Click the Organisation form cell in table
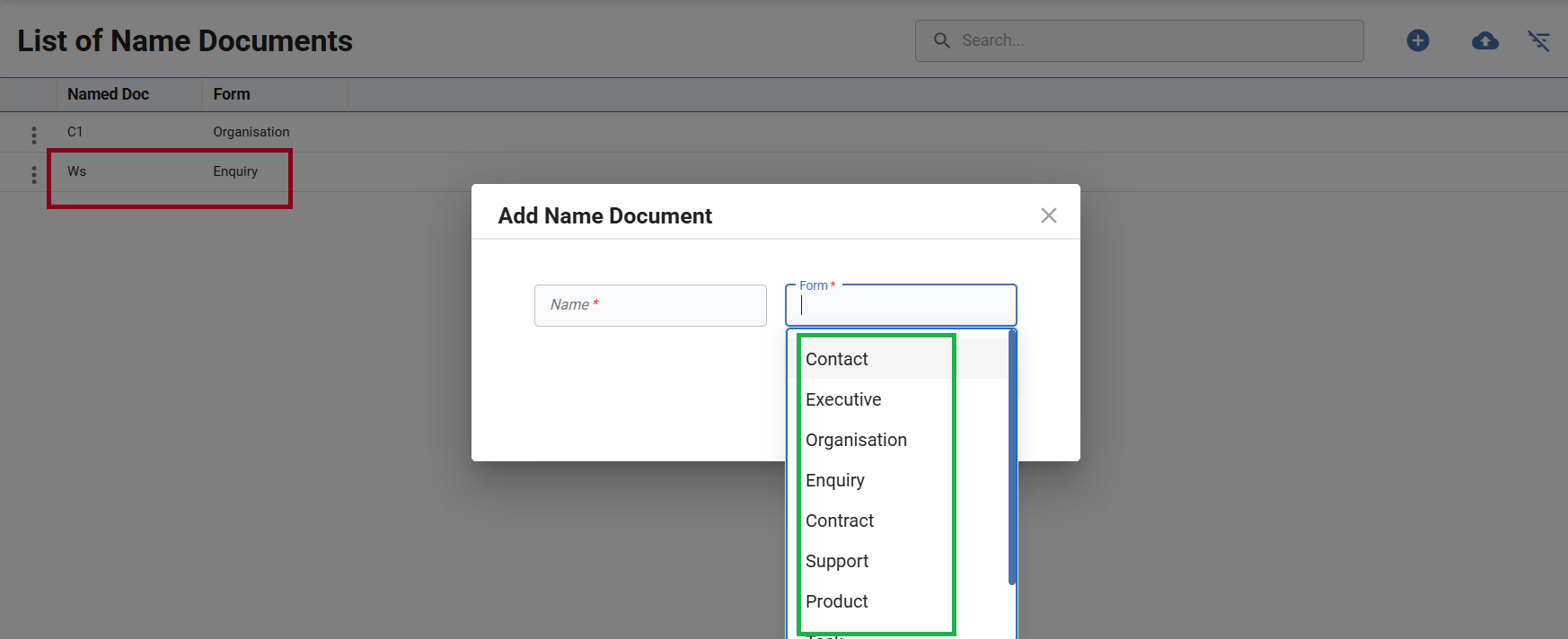 251,132
